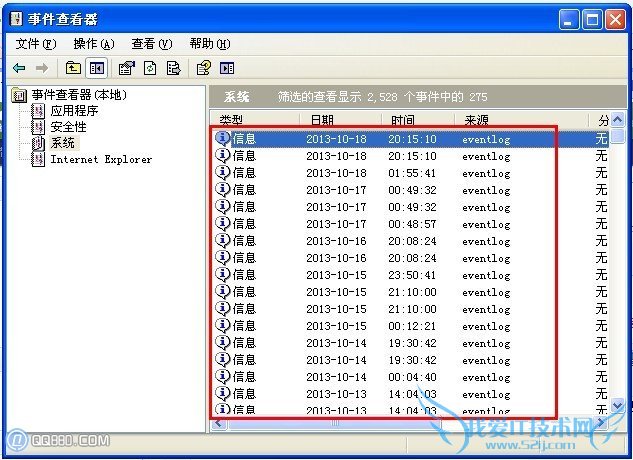This screenshot has height=460, width=633.
Task: Click time 00:48:57 in the event list
Action: pyautogui.click(x=412, y=224)
